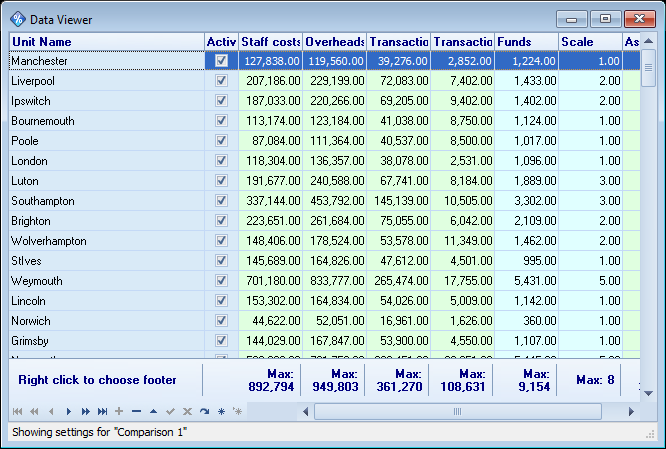This screenshot has width=666, height=449.
Task: Click Weymouth staff costs 701,180.00
Action: pos(271,281)
